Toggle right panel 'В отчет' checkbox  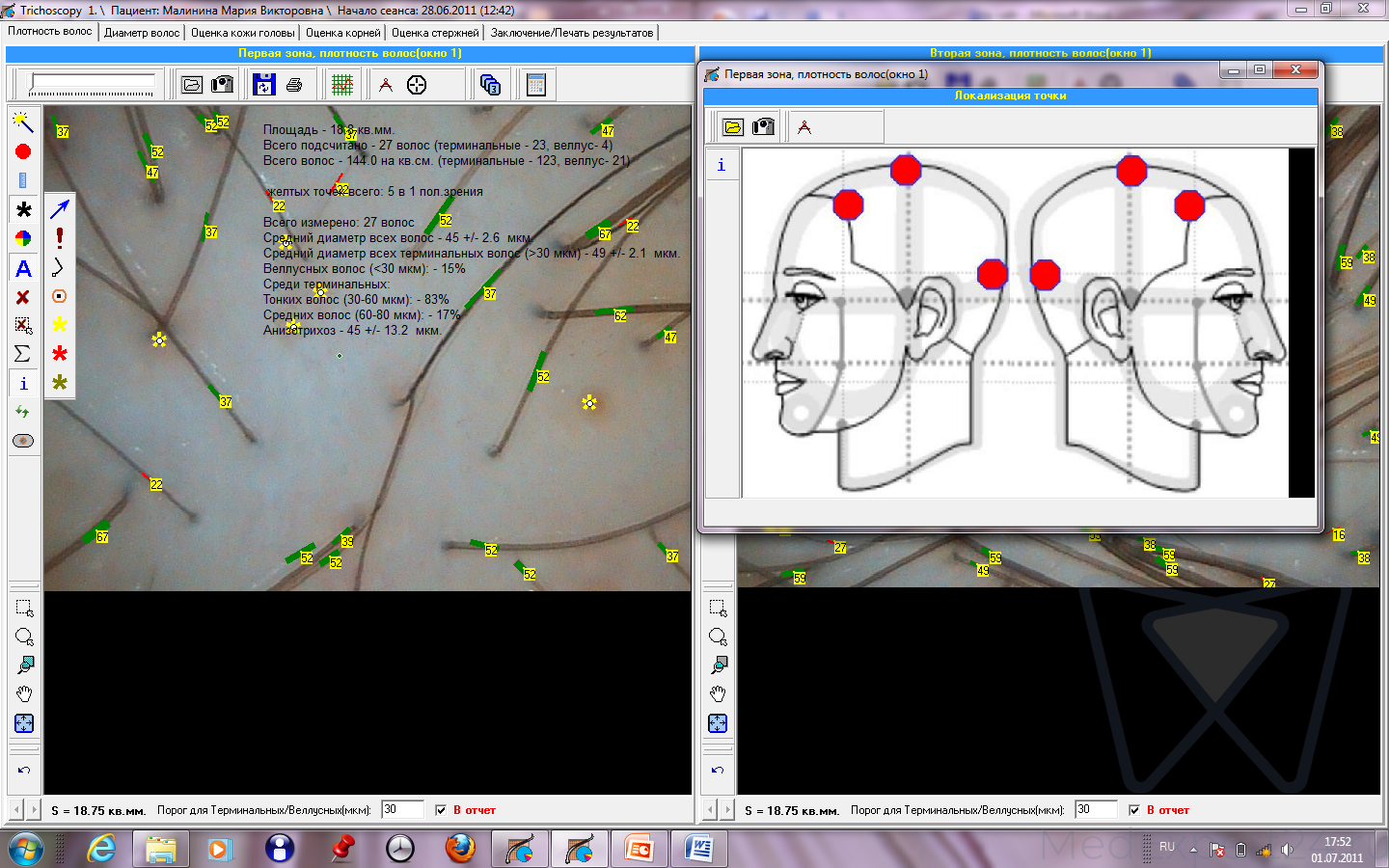[1134, 810]
